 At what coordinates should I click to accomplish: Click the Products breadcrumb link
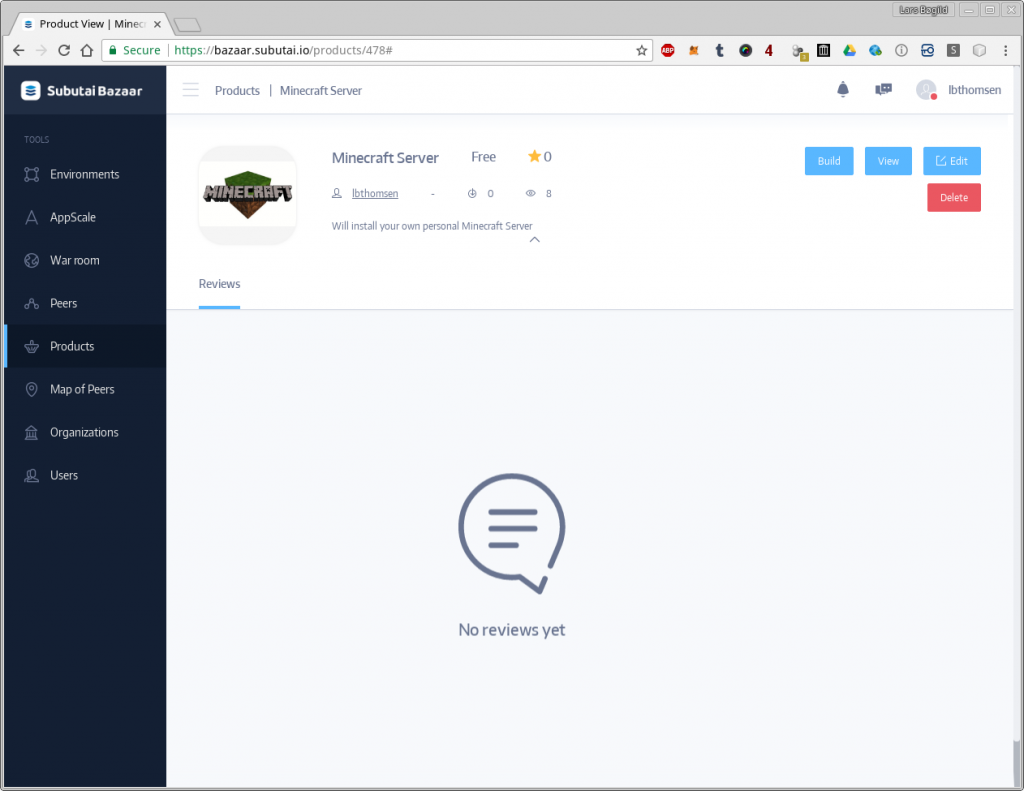pos(237,91)
